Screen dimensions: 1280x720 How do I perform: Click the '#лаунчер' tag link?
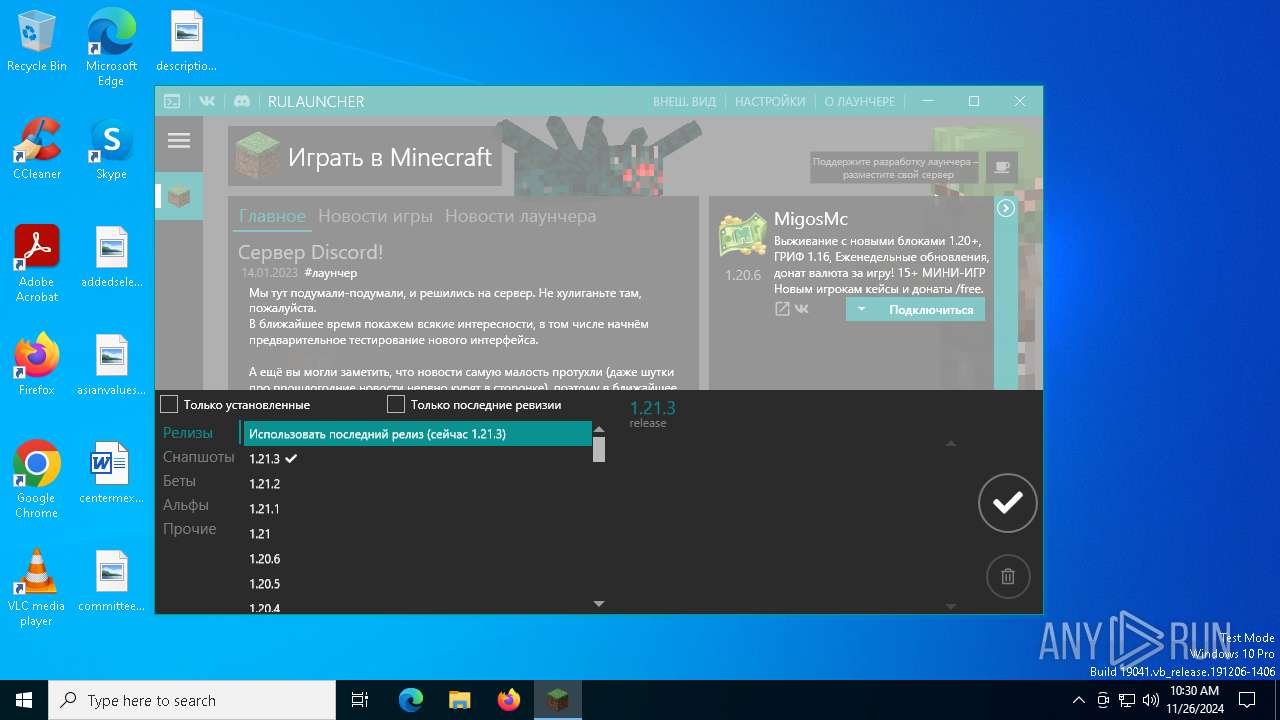(331, 272)
